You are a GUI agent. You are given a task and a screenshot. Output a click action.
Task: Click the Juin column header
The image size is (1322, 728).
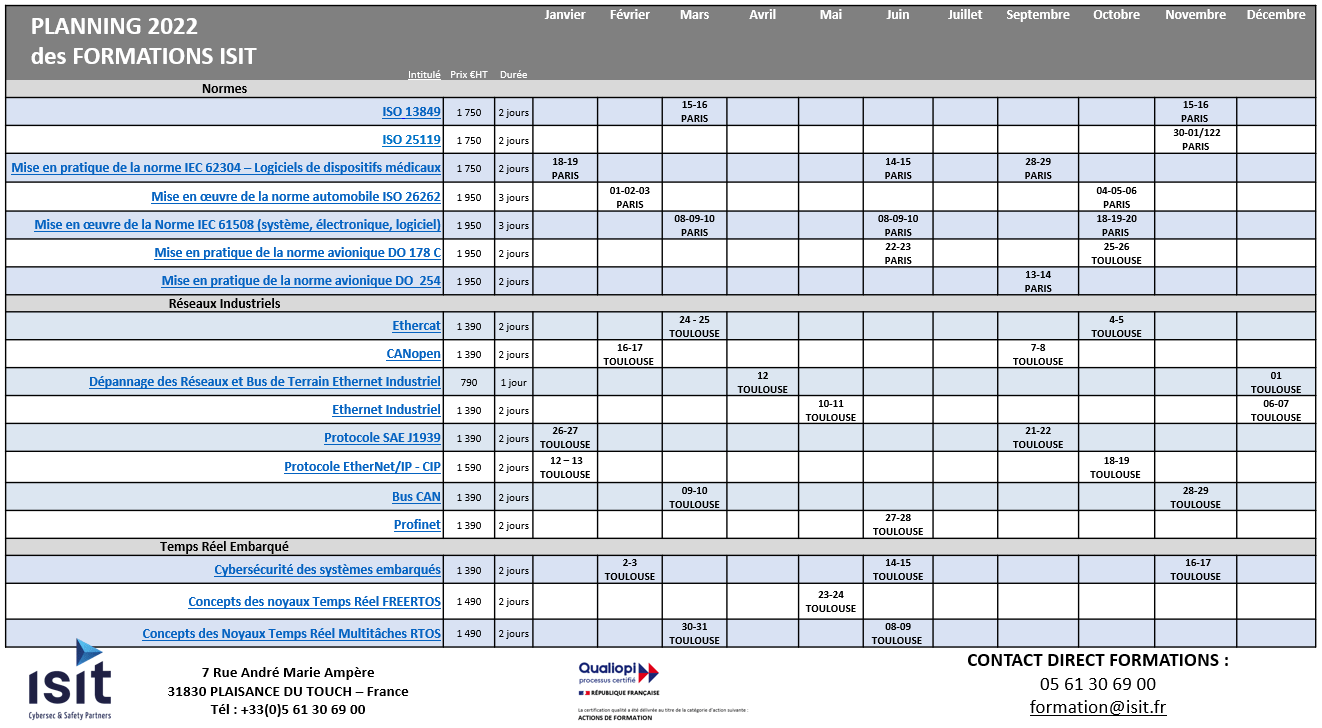(x=897, y=15)
